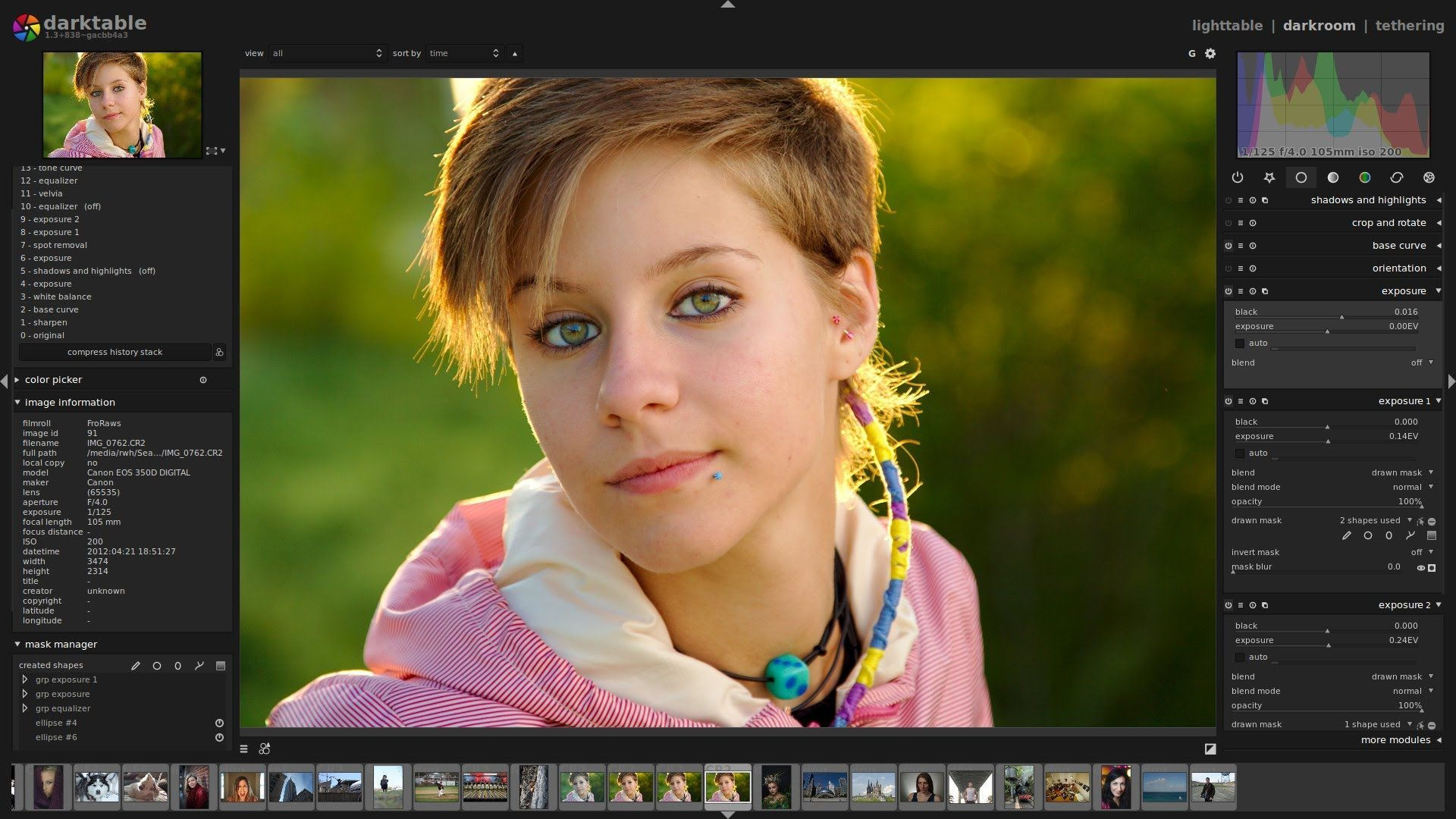This screenshot has width=1456, height=819.
Task: Toggle over/under exposure indicator below image
Action: (1210, 749)
